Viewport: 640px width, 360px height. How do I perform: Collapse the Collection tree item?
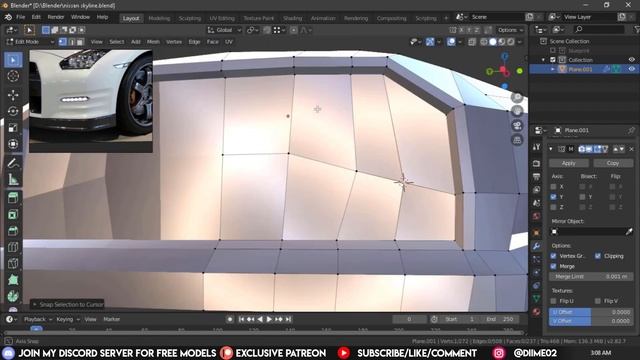543,60
